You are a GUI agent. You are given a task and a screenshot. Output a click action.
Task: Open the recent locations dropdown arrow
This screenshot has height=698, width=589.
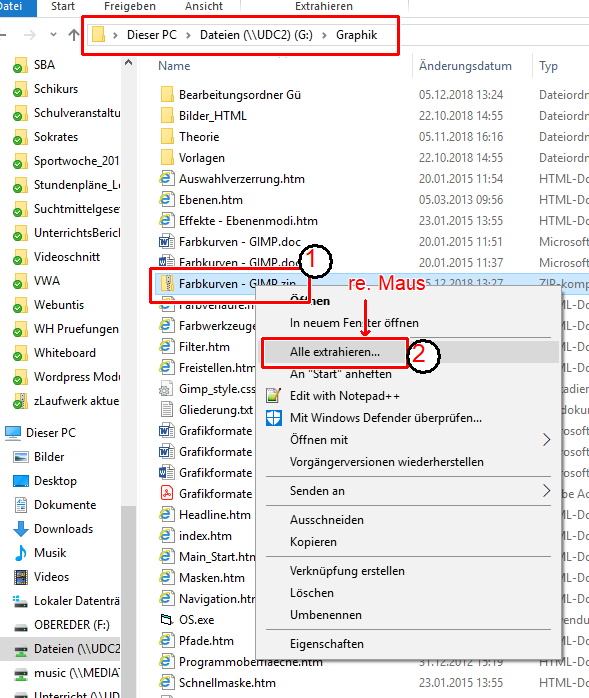(53, 34)
